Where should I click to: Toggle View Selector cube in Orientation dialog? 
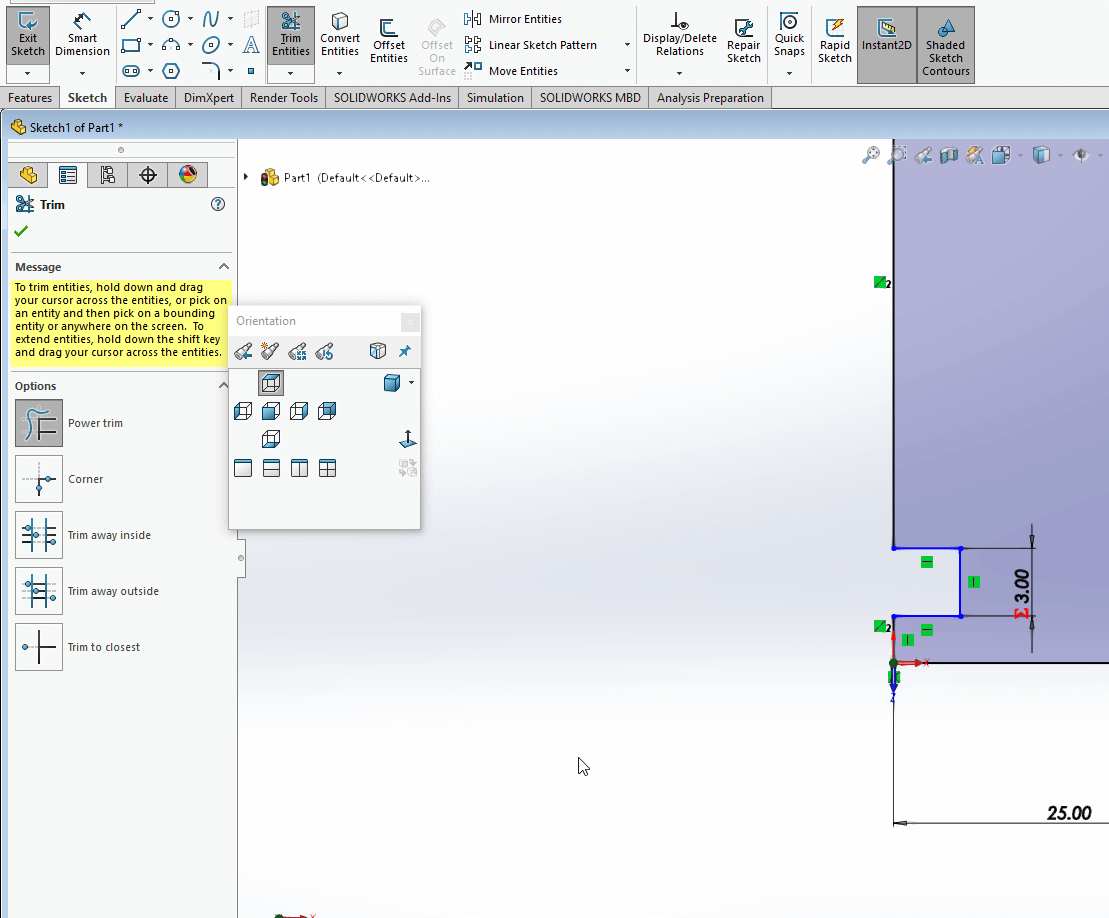point(378,351)
